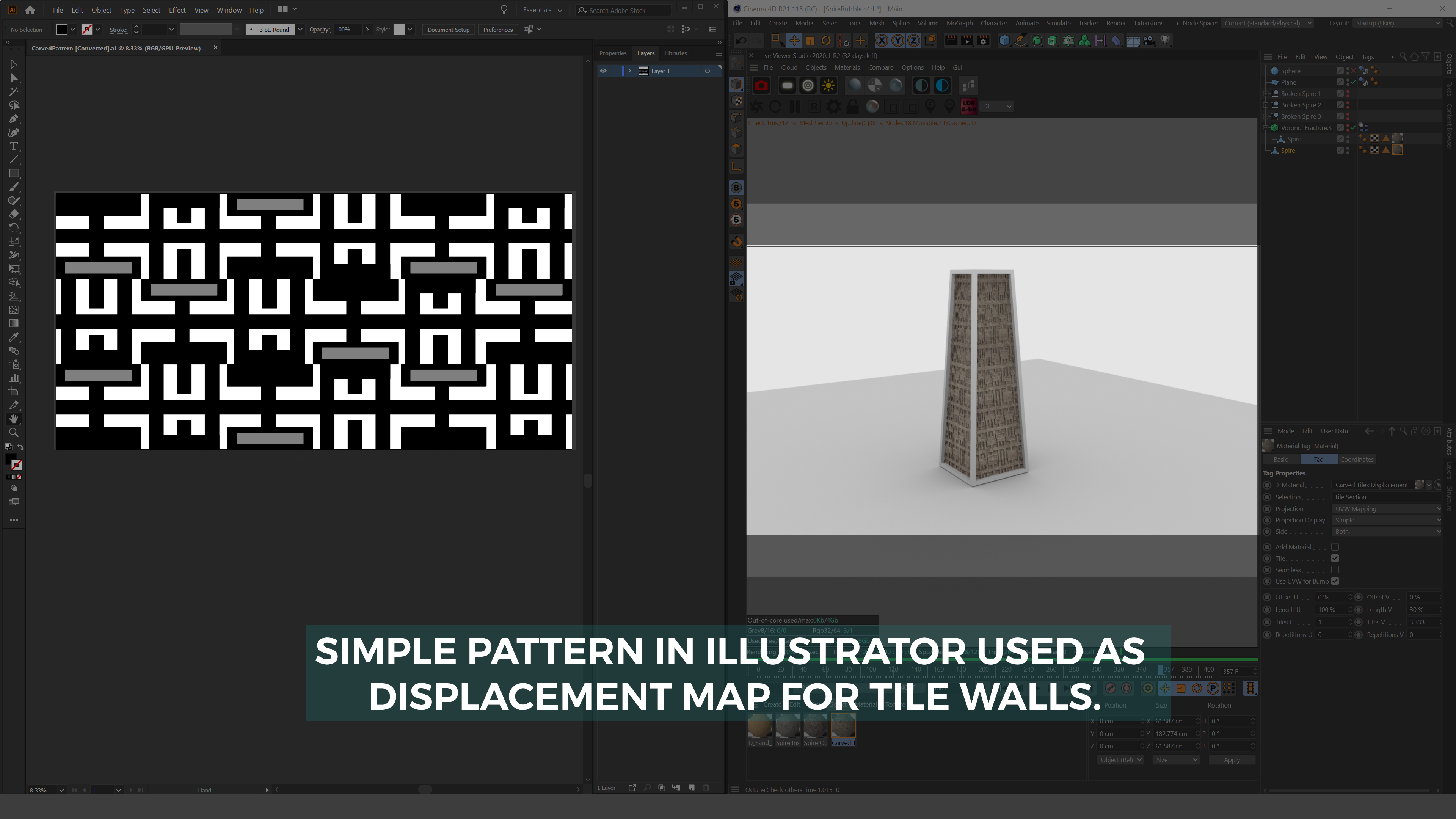Select the Pen tool

(14, 119)
